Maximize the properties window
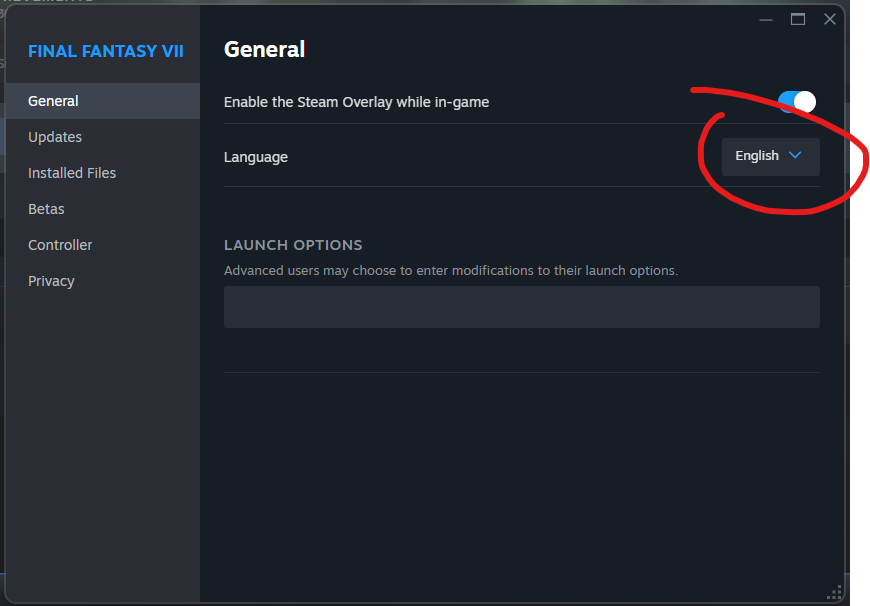The image size is (870, 606). point(798,19)
